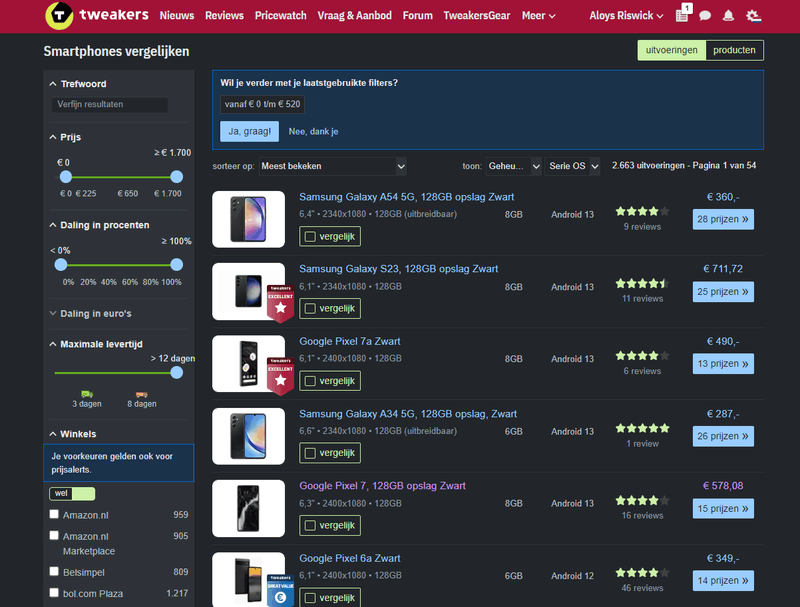Image resolution: width=800 pixels, height=607 pixels.
Task: Click the Tweakers logo icon
Action: (x=59, y=15)
